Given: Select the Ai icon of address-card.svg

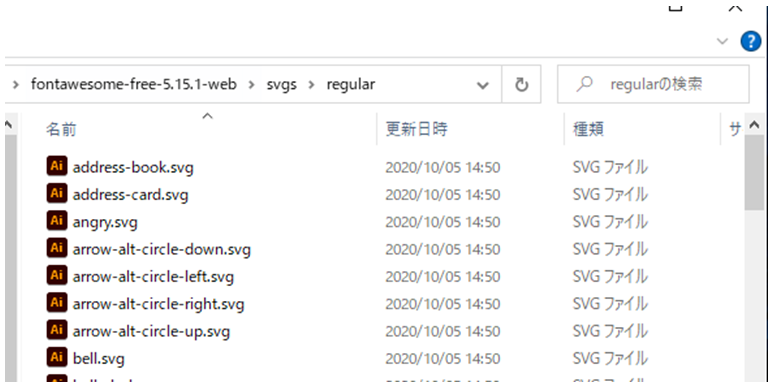Looking at the screenshot, I should tap(57, 193).
